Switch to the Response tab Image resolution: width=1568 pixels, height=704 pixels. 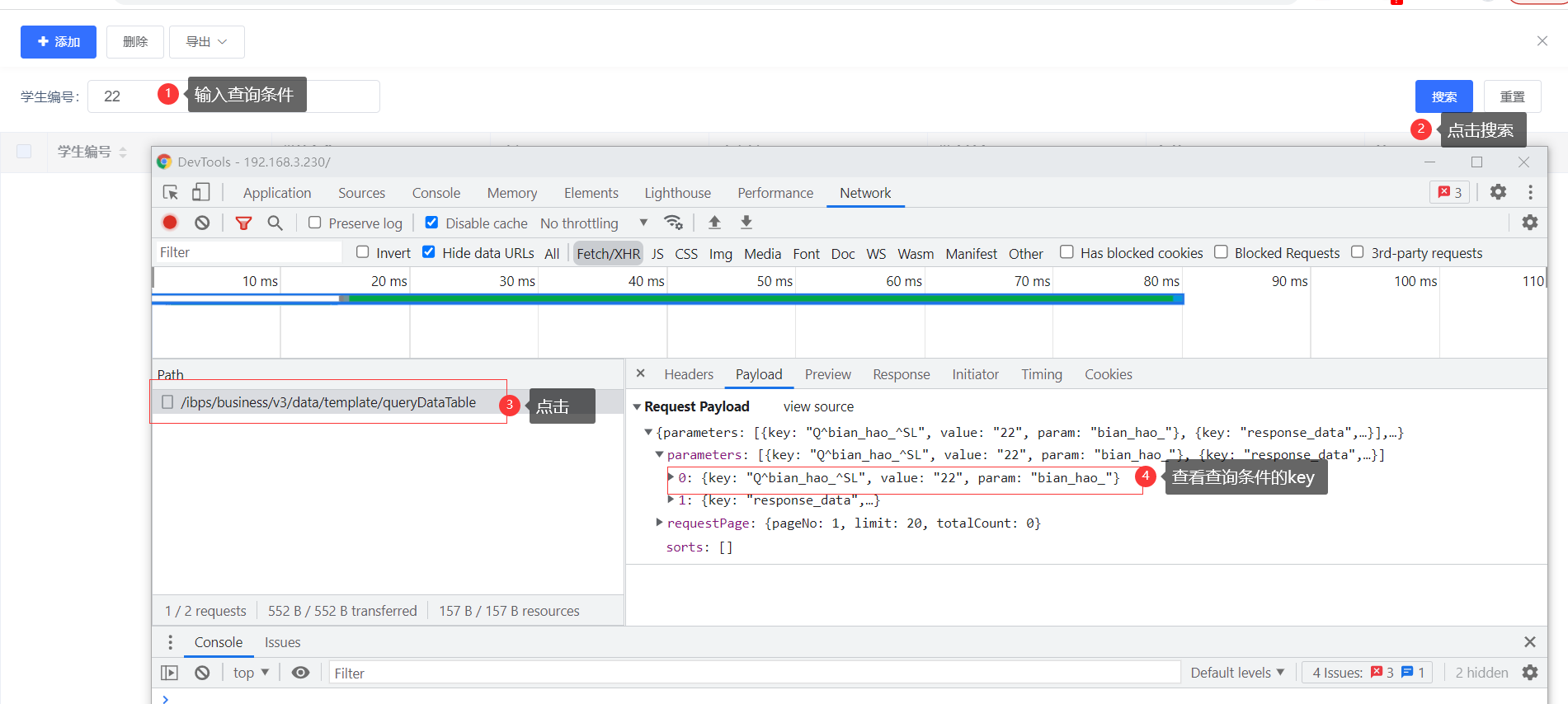click(901, 374)
